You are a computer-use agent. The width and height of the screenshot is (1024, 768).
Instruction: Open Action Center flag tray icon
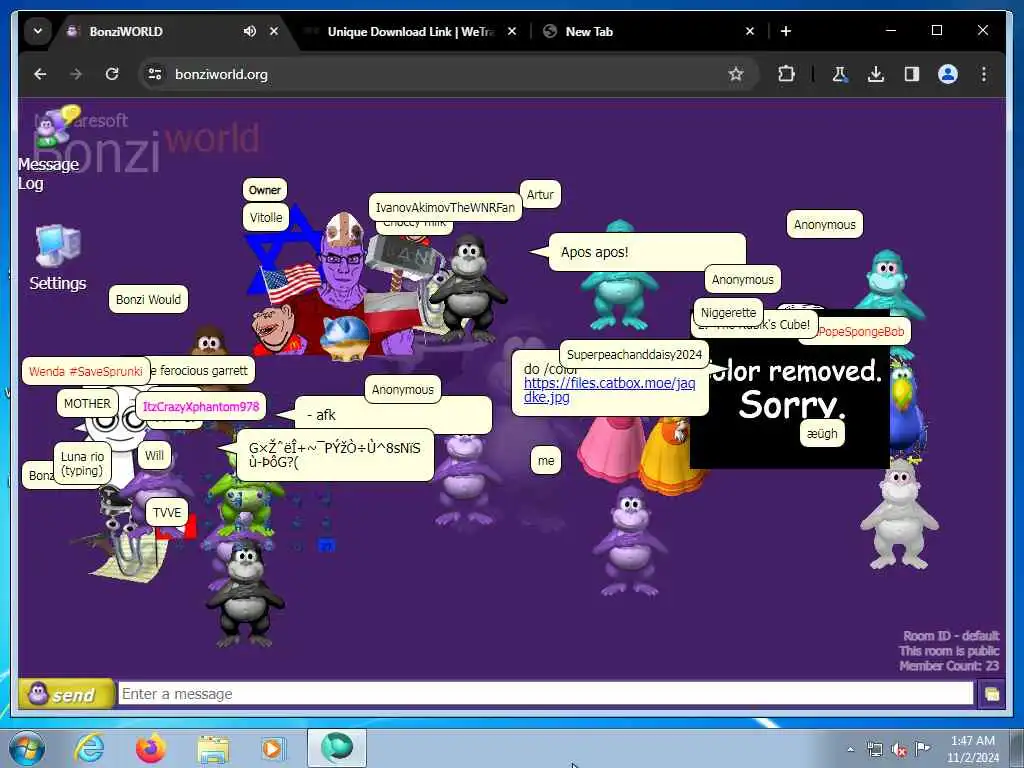pos(922,748)
